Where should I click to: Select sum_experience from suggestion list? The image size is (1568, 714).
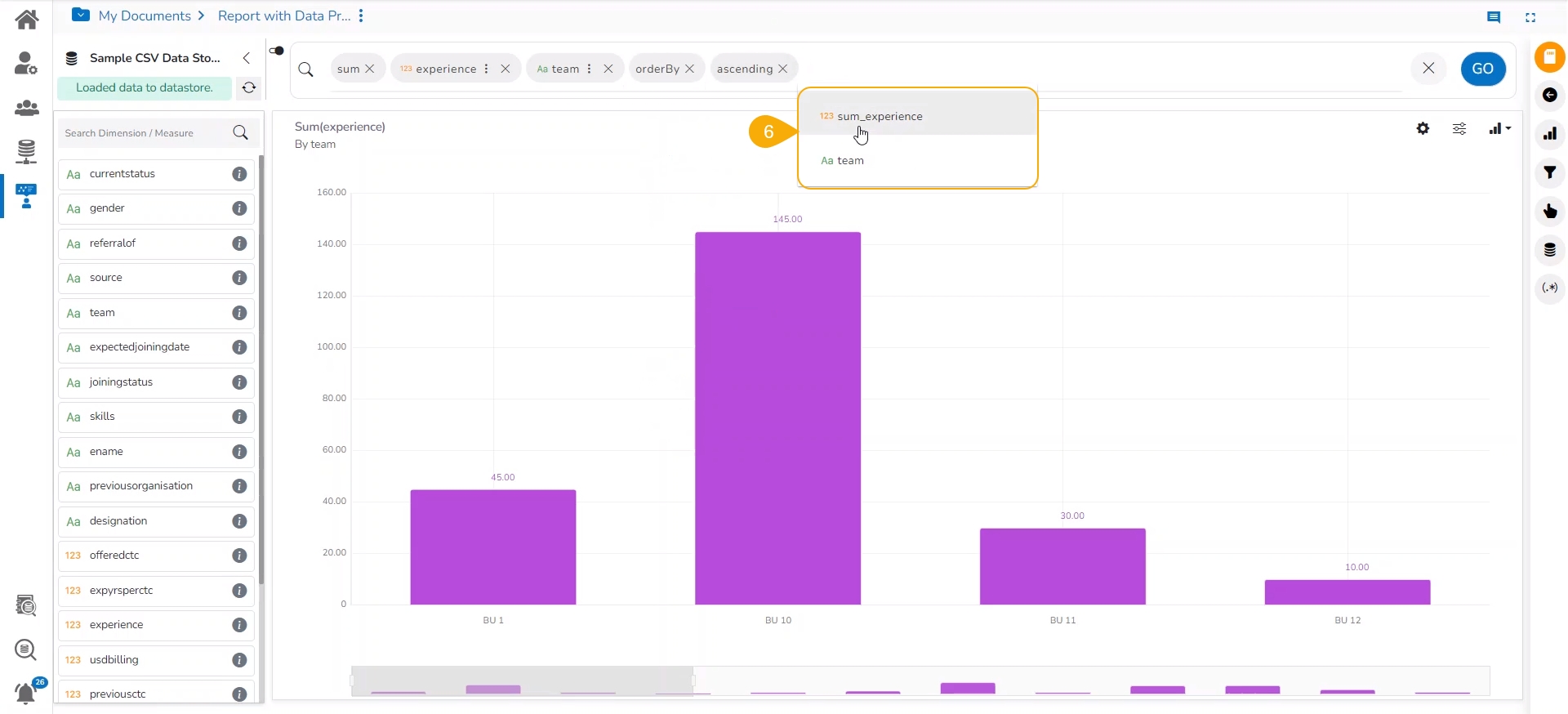917,116
